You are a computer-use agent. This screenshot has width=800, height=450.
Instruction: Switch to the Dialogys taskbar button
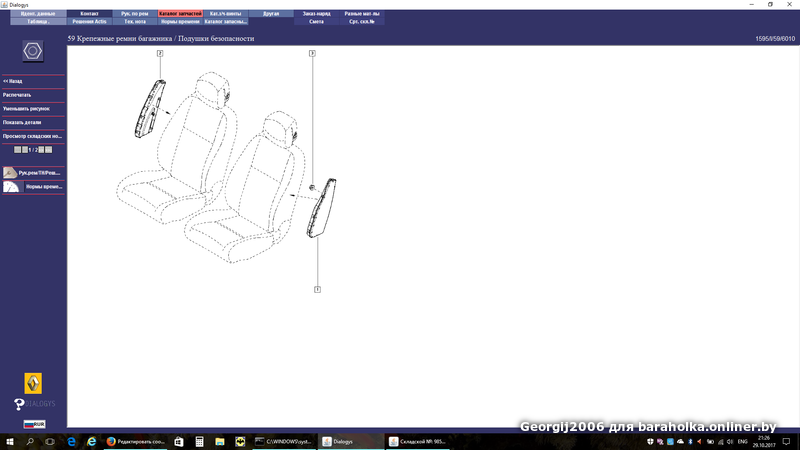click(350, 442)
